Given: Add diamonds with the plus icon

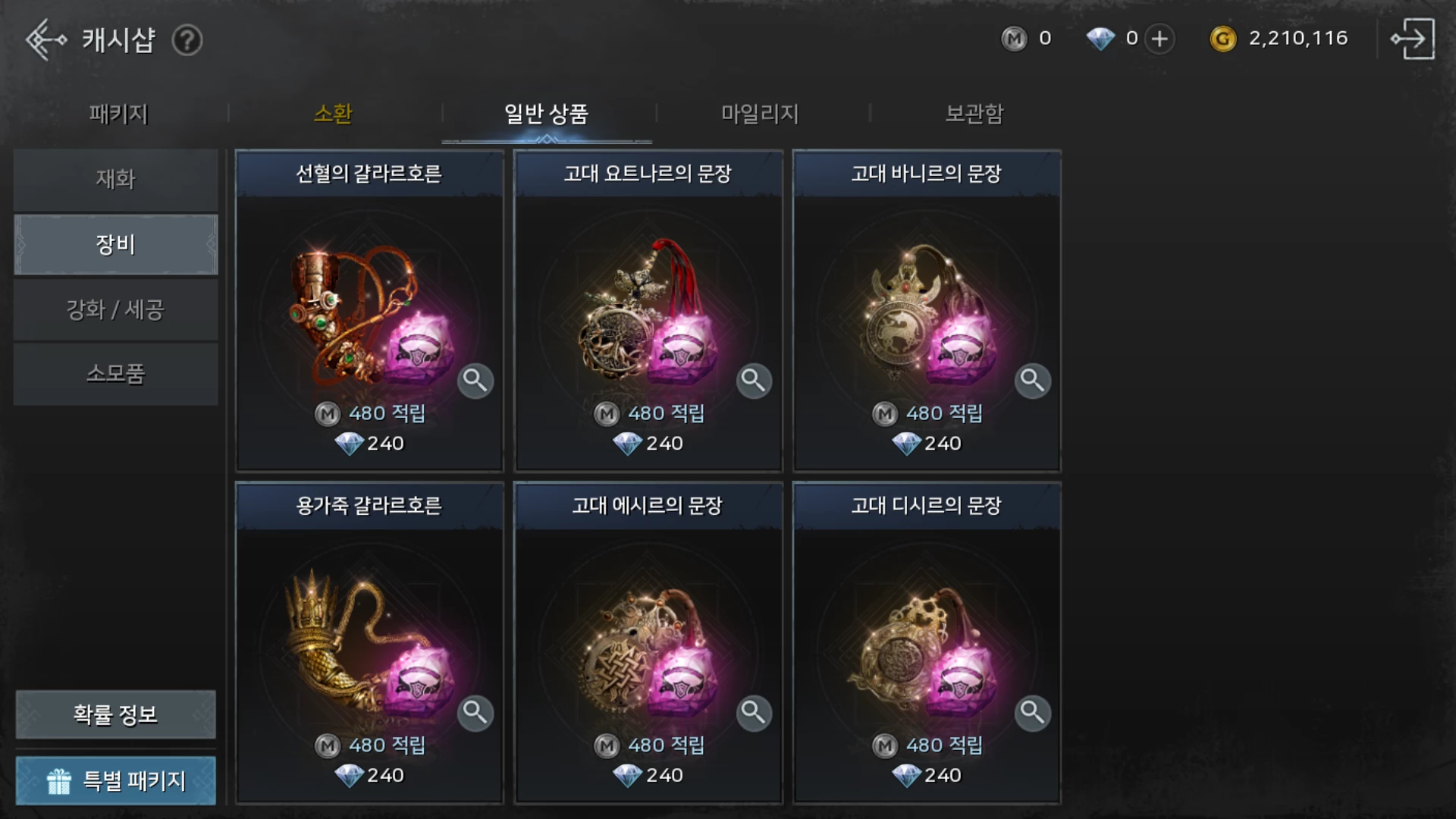Looking at the screenshot, I should pos(1159,39).
